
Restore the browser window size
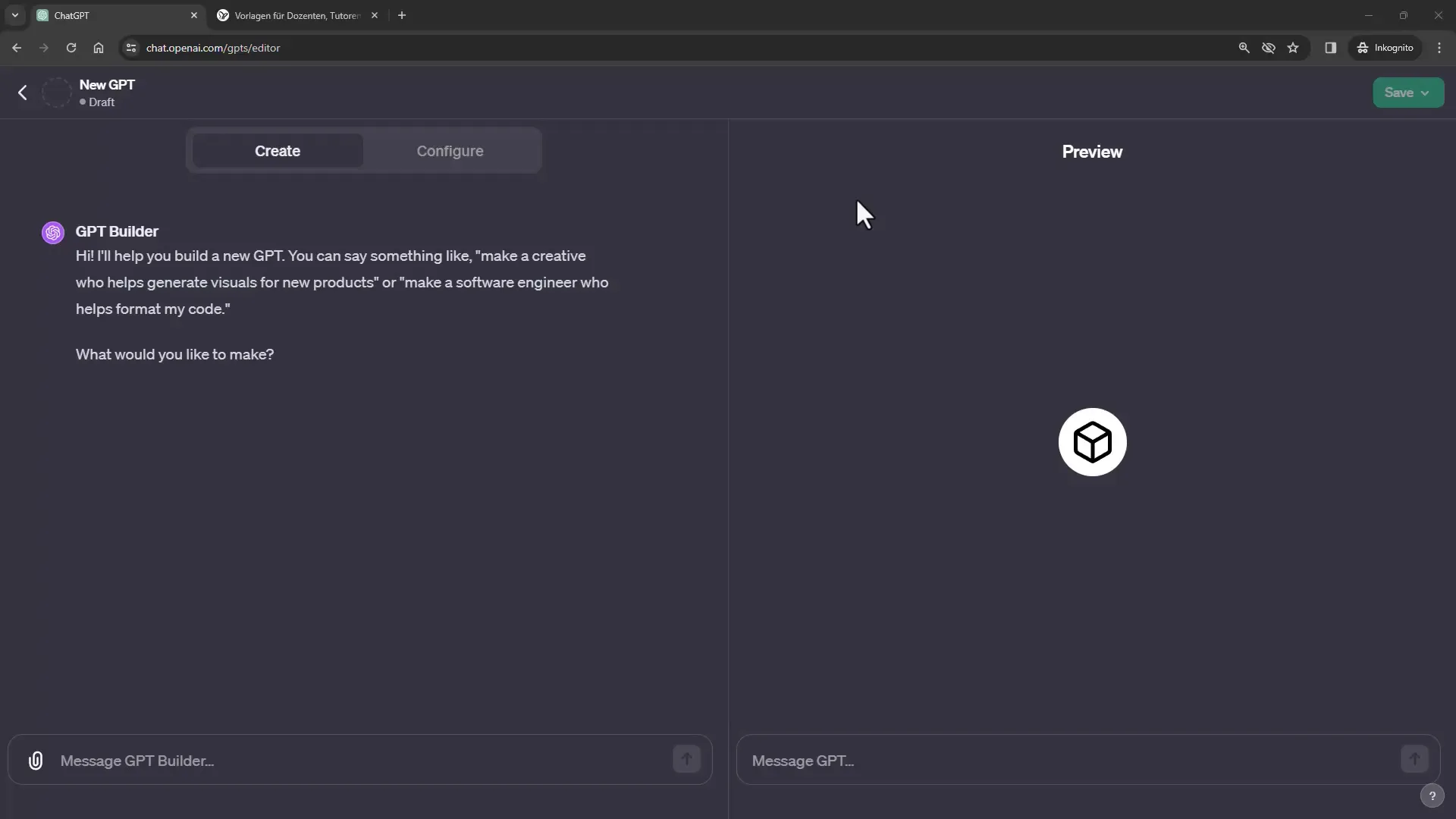[1404, 15]
